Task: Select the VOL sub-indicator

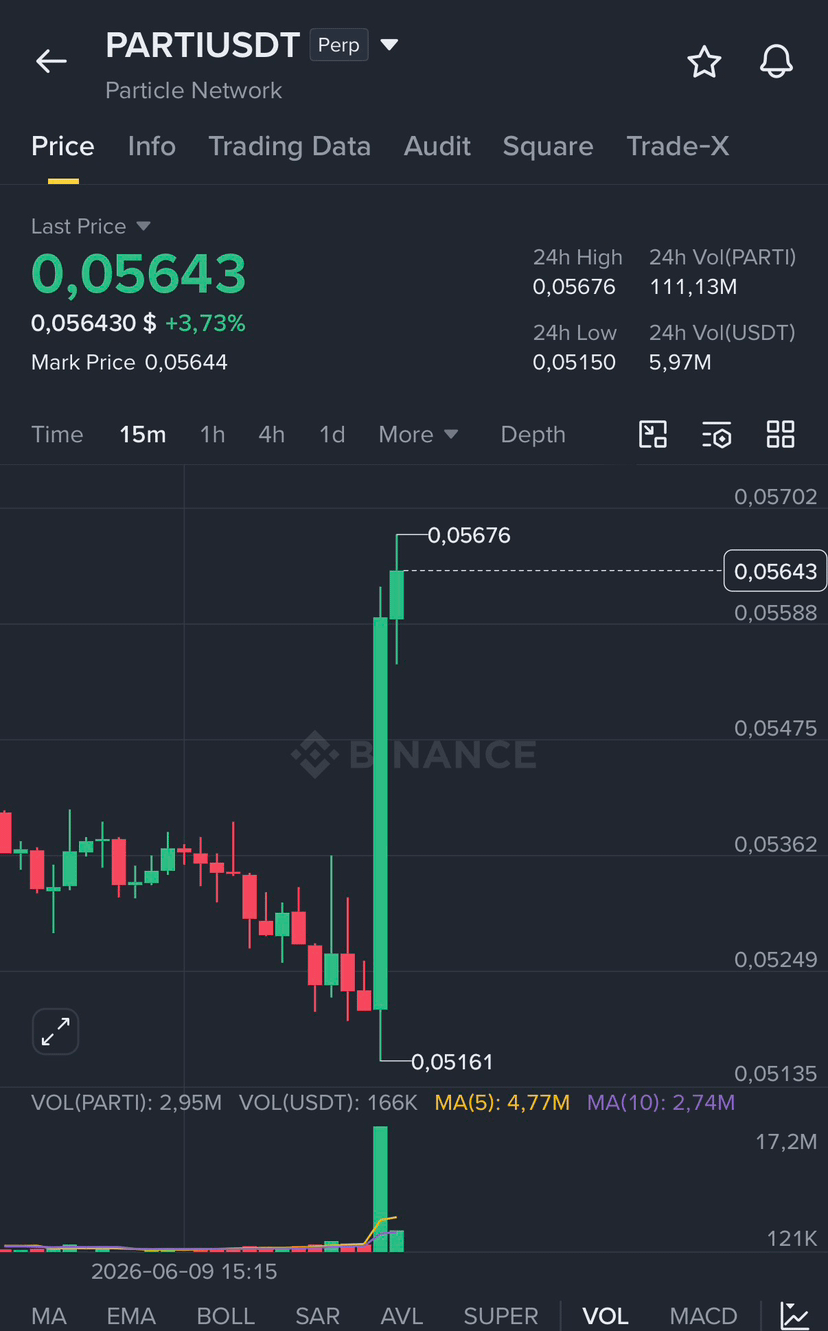Action: point(605,1316)
